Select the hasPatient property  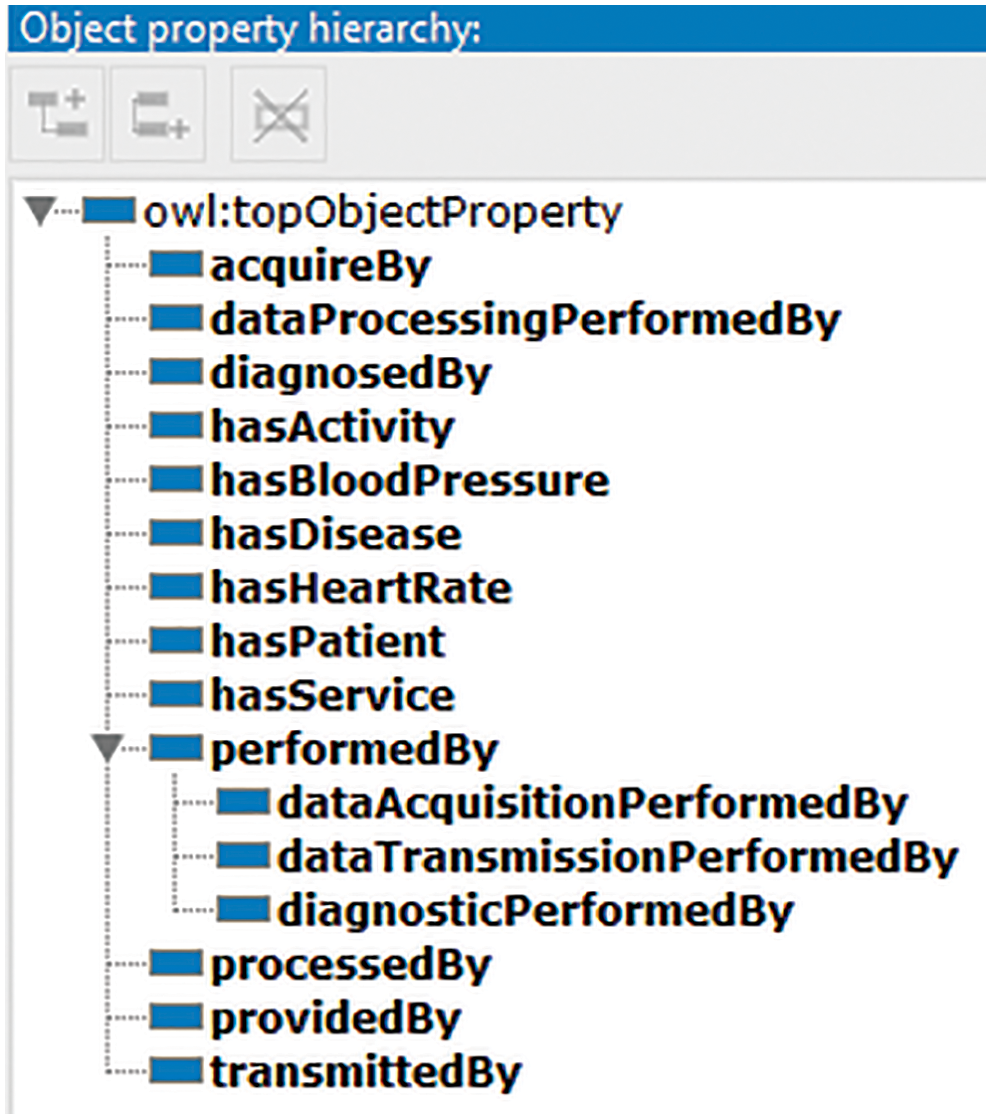tap(328, 641)
